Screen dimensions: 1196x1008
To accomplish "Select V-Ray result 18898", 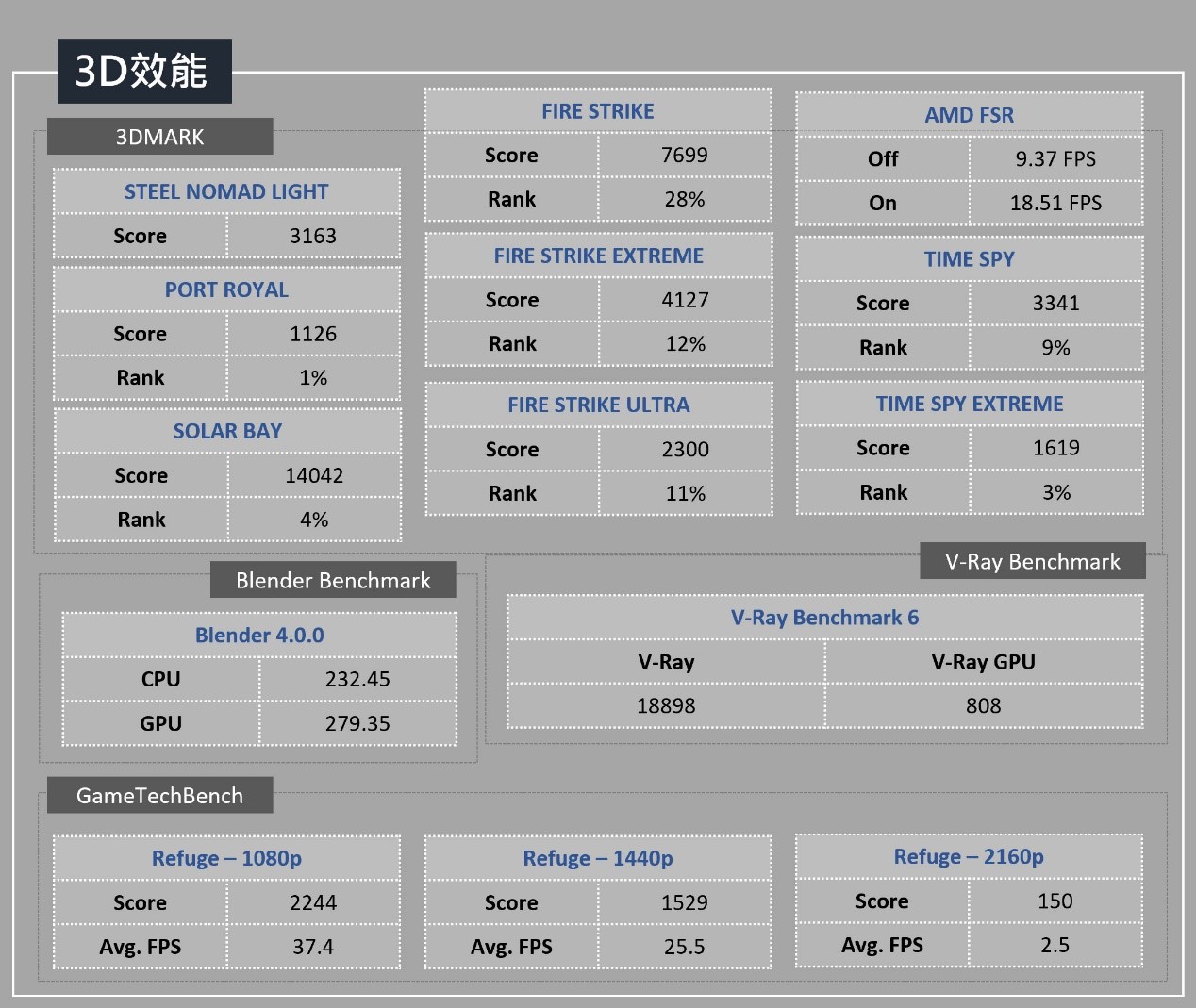I will (x=666, y=705).
